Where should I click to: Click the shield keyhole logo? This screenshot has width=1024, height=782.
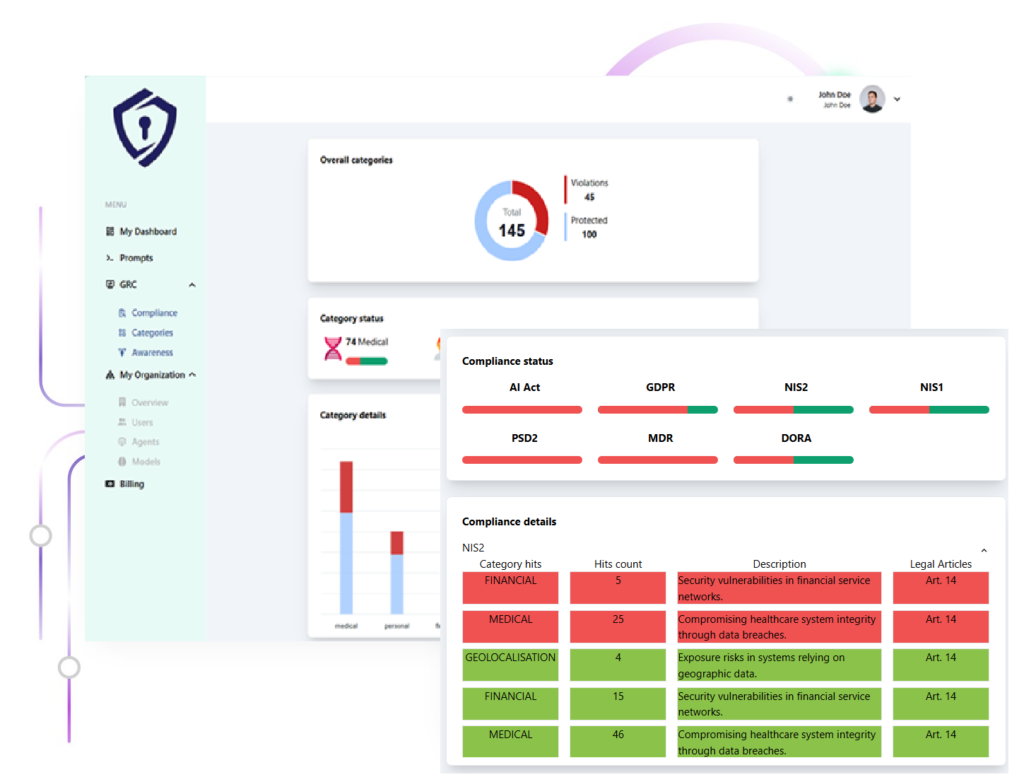pos(145,127)
